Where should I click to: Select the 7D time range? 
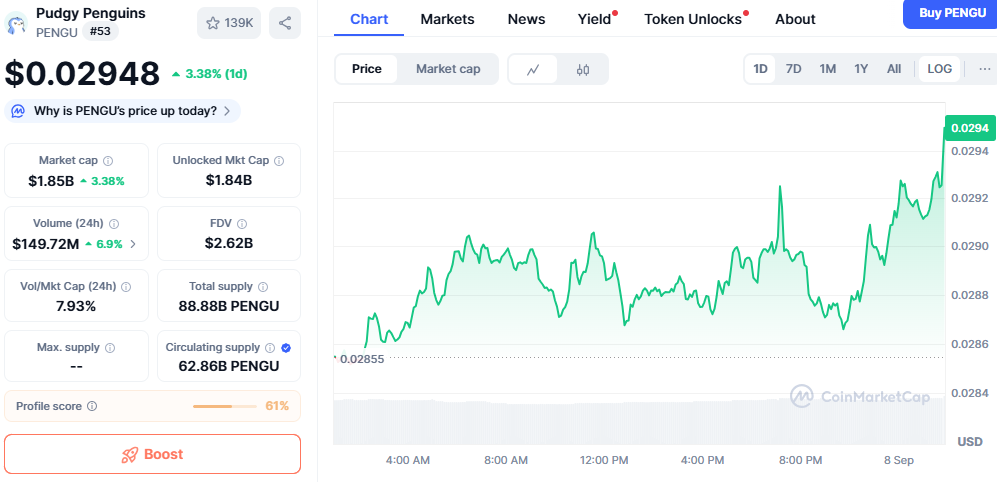[x=793, y=69]
